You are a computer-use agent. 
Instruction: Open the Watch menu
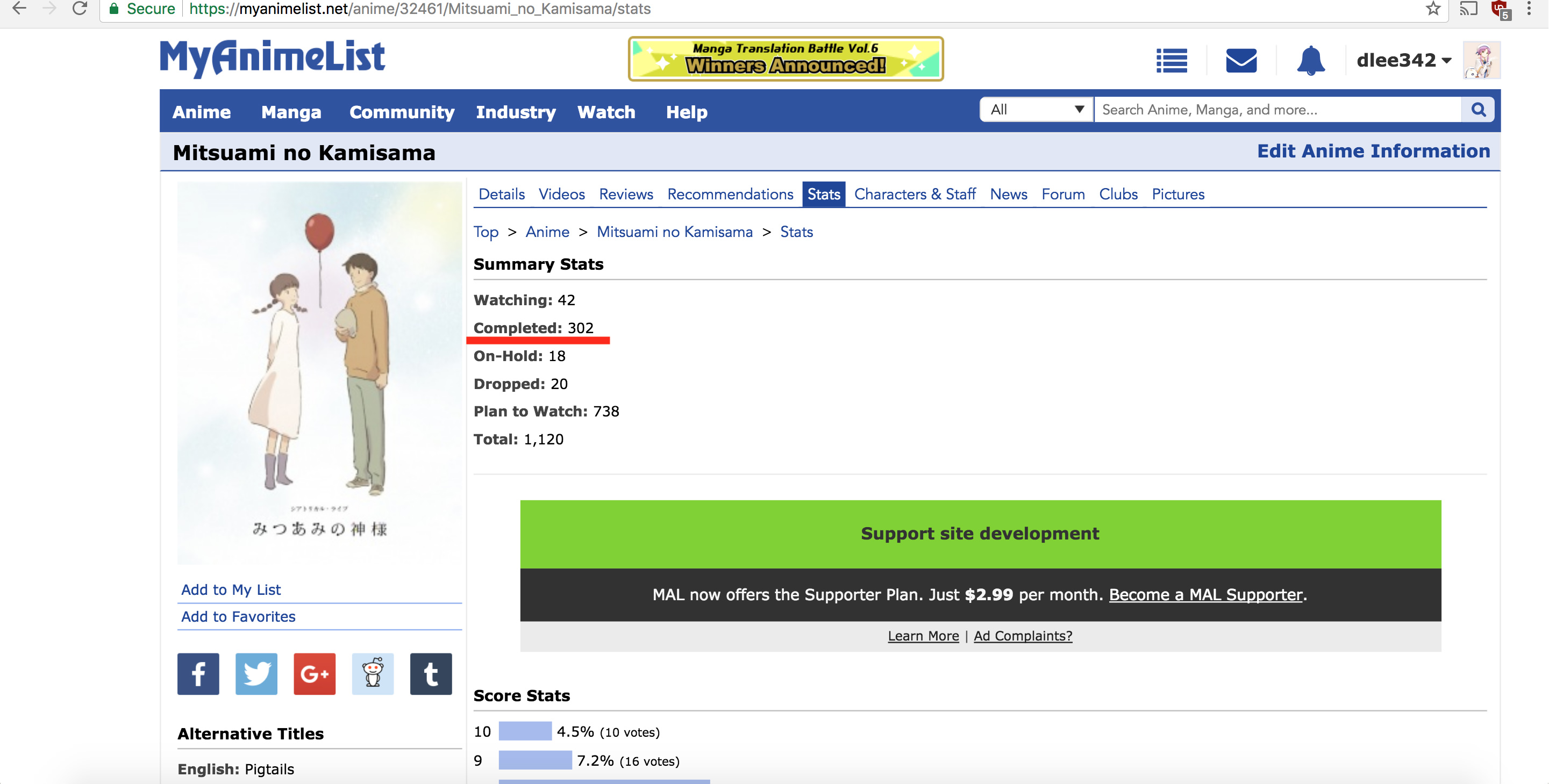click(x=606, y=112)
